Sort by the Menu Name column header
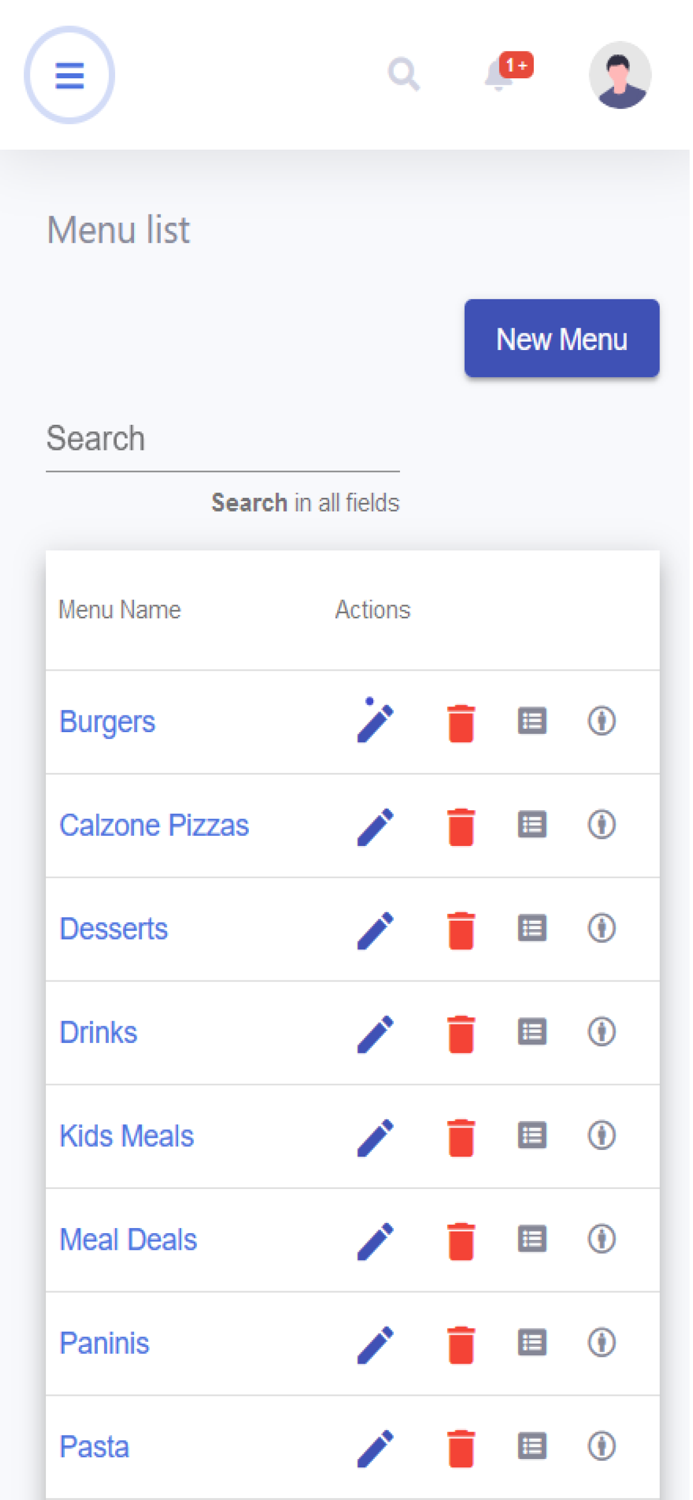Viewport: 693px width, 1500px height. (119, 609)
